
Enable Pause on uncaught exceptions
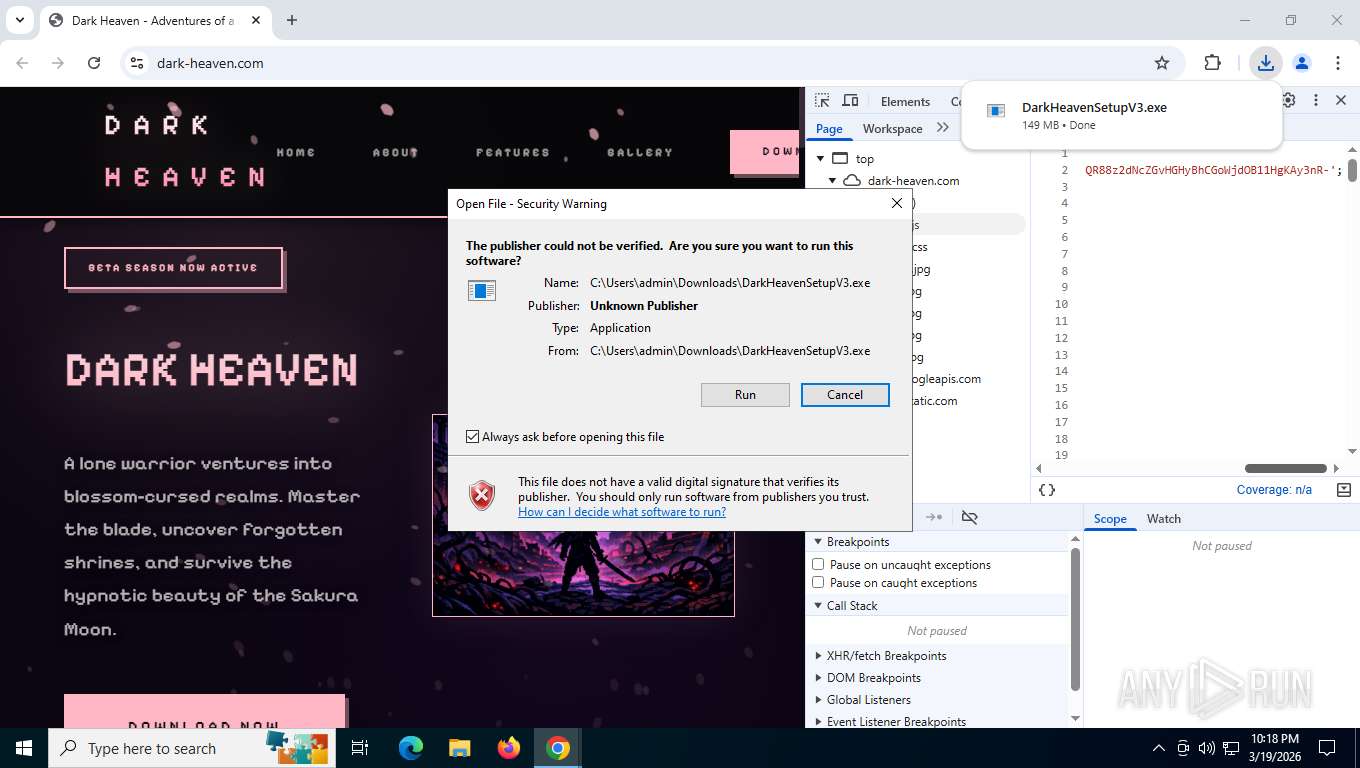tap(818, 565)
